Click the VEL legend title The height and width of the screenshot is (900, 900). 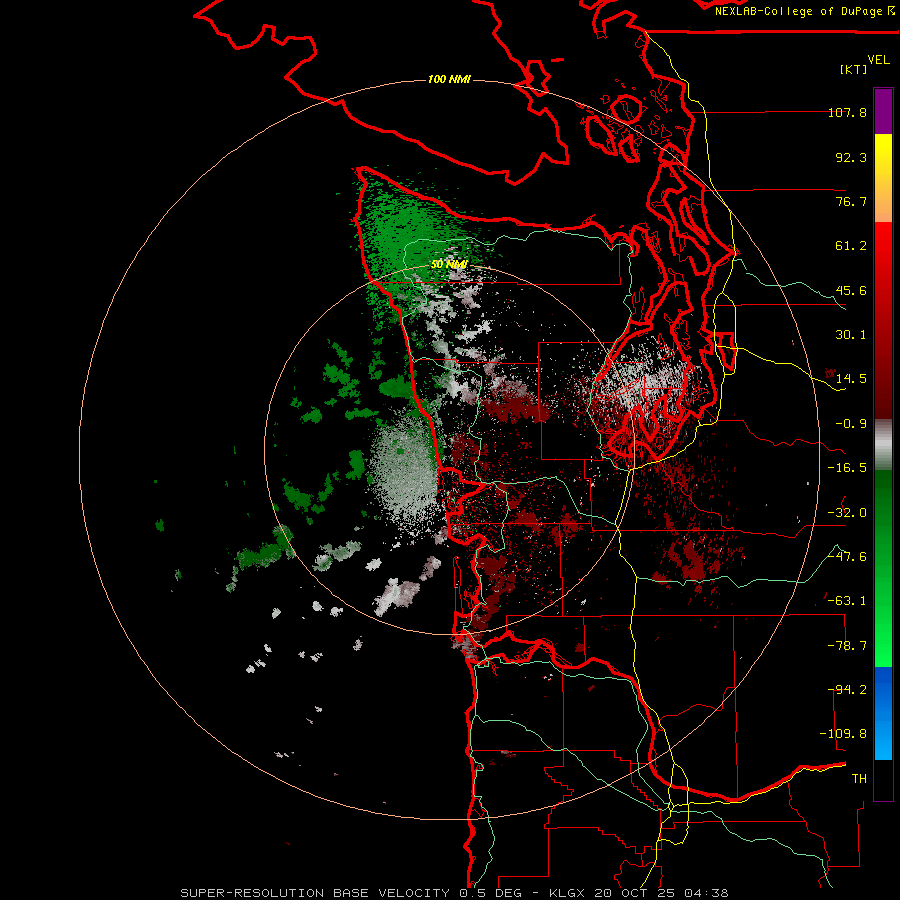coord(878,60)
